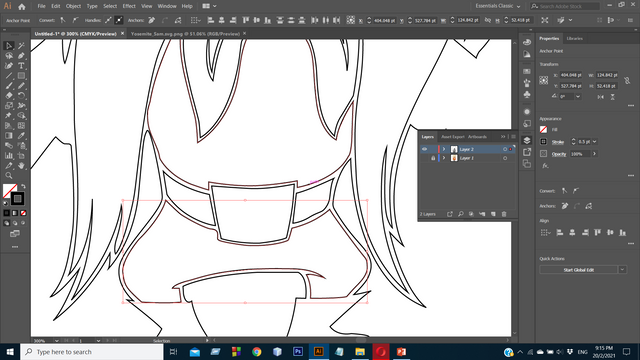
Task: Select the Zoom tool
Action: (x=9, y=176)
